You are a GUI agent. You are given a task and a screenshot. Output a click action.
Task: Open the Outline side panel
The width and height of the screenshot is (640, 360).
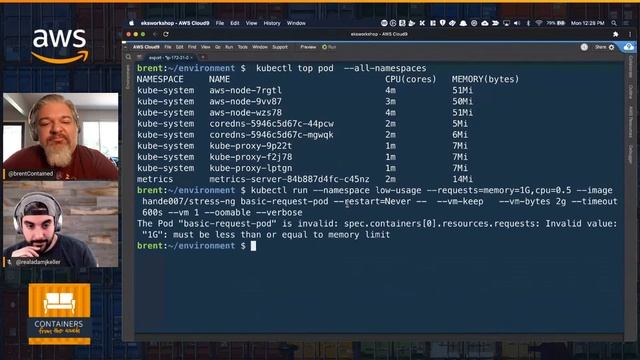631,91
